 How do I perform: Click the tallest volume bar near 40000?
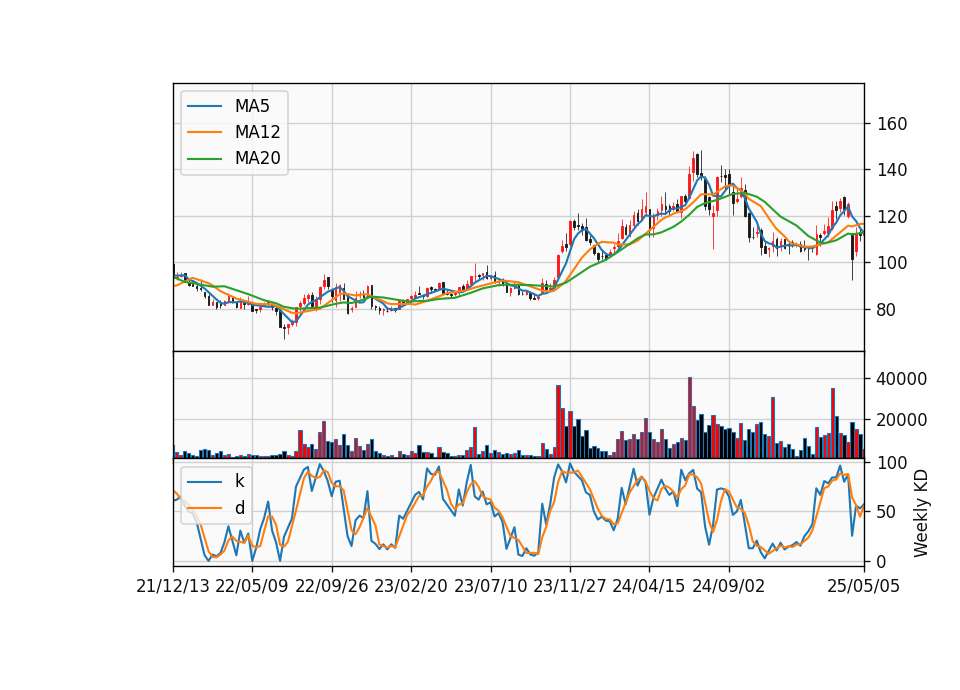pos(690,418)
